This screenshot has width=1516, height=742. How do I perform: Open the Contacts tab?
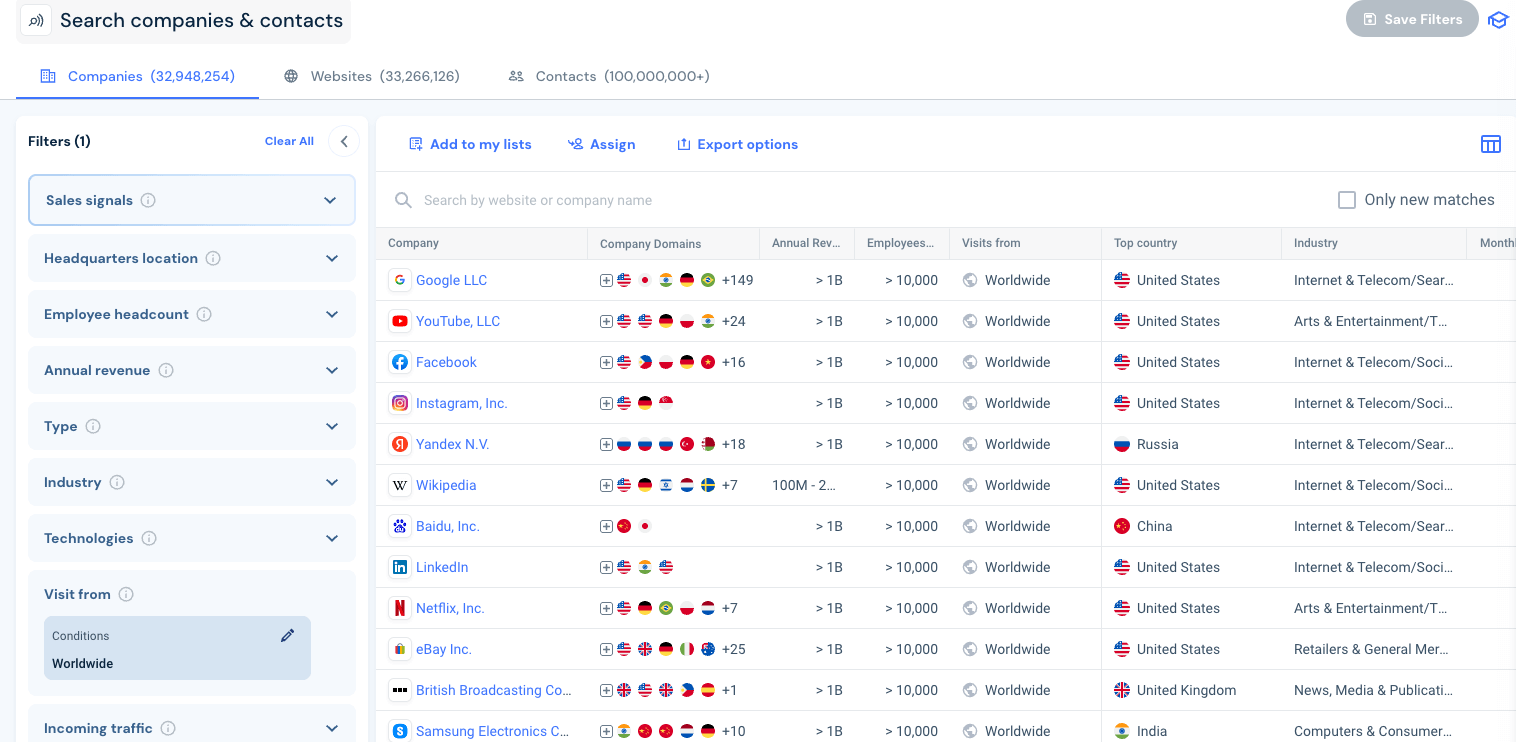609,76
